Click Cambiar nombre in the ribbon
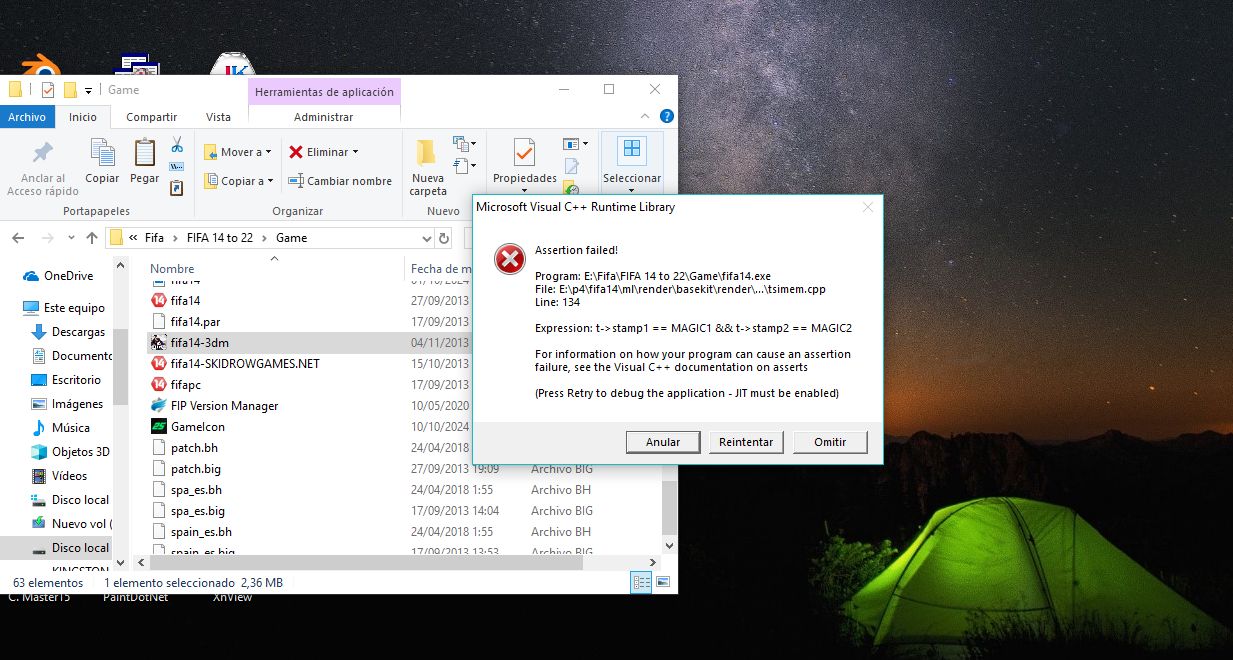 (340, 181)
